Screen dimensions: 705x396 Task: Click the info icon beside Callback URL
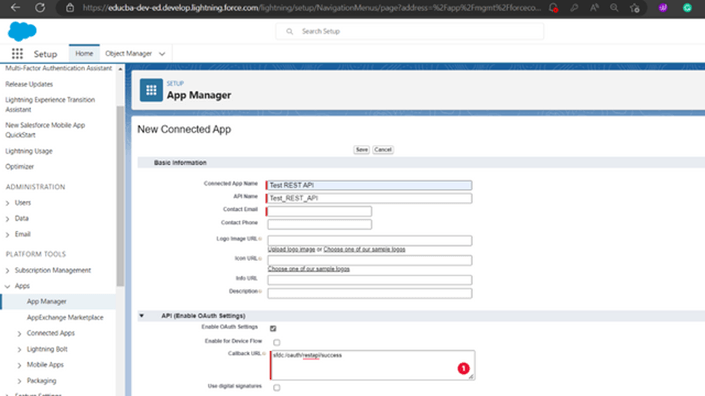(264, 354)
